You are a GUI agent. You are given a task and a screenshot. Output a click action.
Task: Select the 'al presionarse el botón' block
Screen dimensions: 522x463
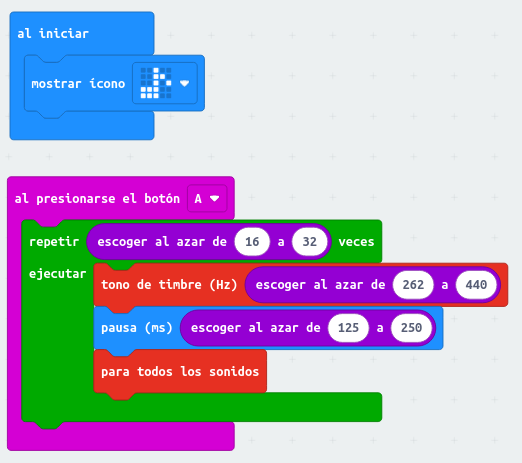97,199
